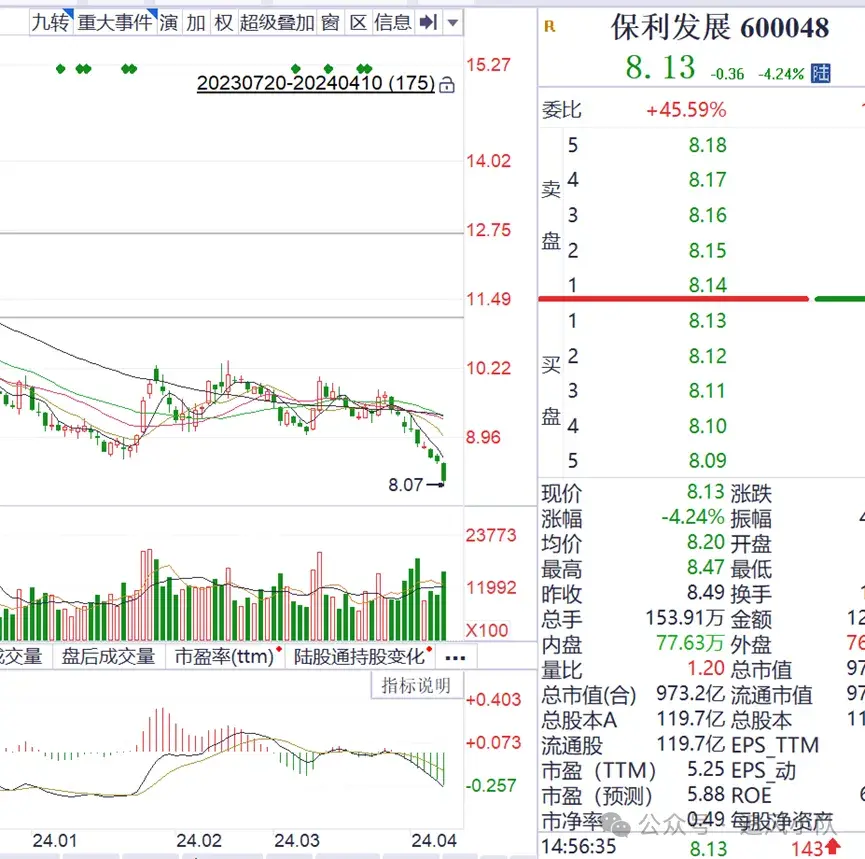Click the 内盘 value 77.63万

coord(690,643)
